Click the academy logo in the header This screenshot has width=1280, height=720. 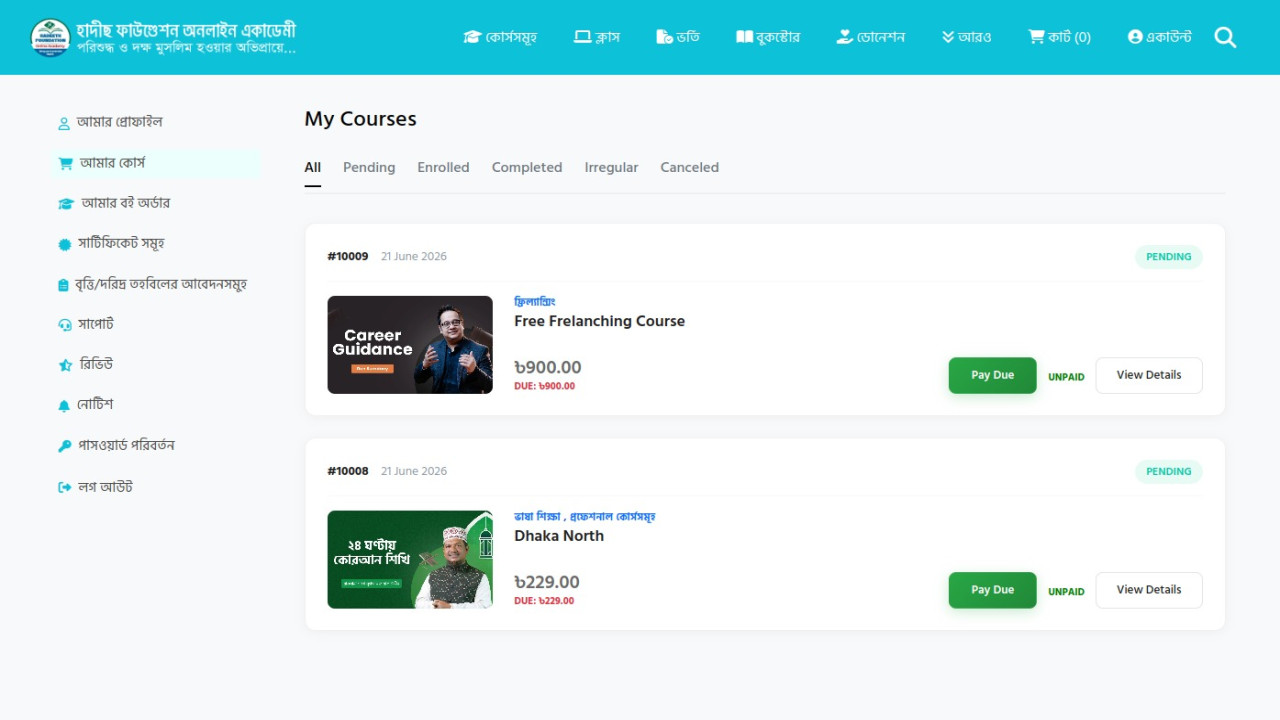tap(50, 37)
